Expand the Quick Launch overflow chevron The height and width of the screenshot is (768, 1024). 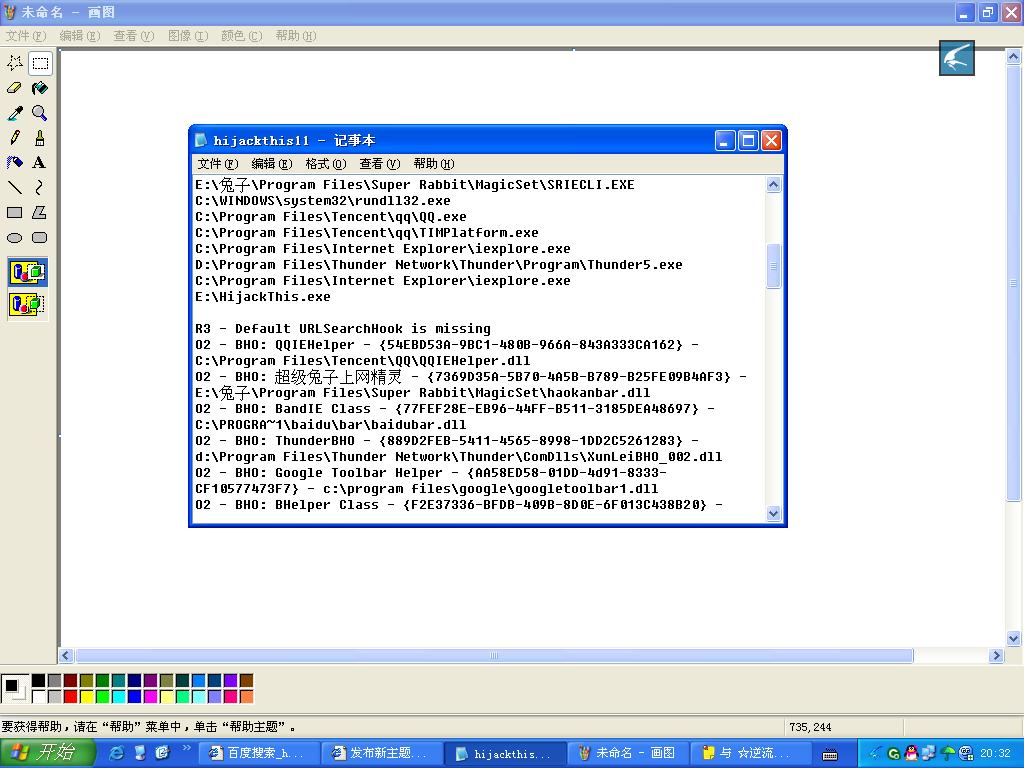(x=186, y=748)
